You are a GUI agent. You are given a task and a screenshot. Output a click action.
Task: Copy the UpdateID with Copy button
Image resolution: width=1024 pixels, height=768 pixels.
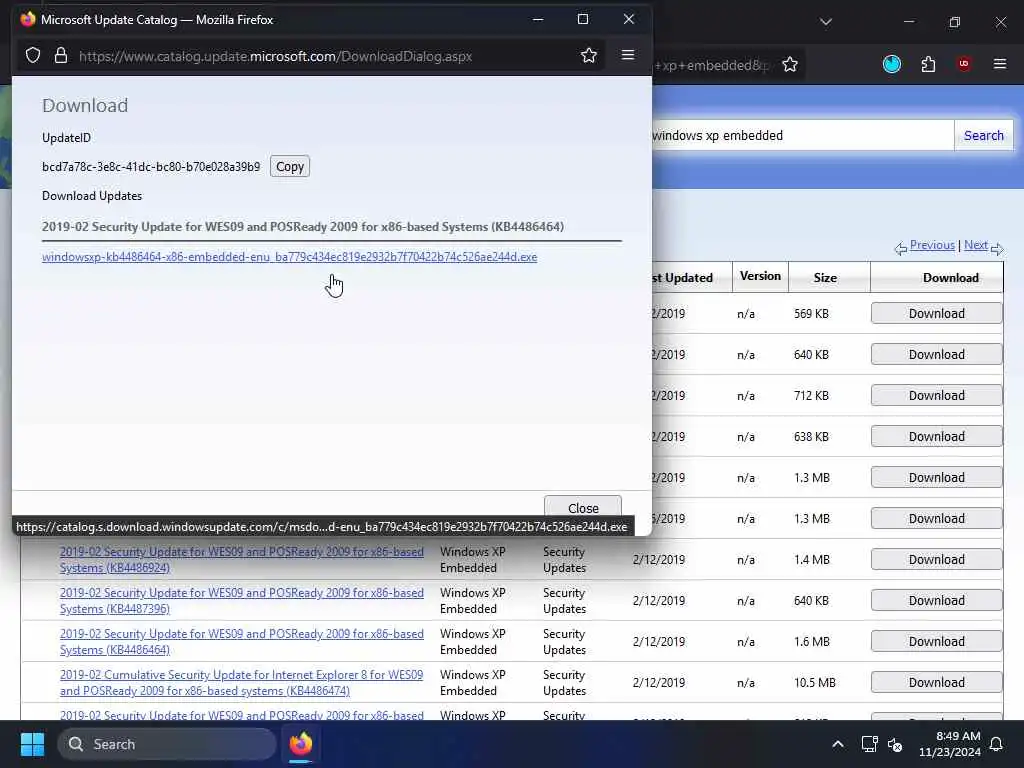[x=289, y=167]
